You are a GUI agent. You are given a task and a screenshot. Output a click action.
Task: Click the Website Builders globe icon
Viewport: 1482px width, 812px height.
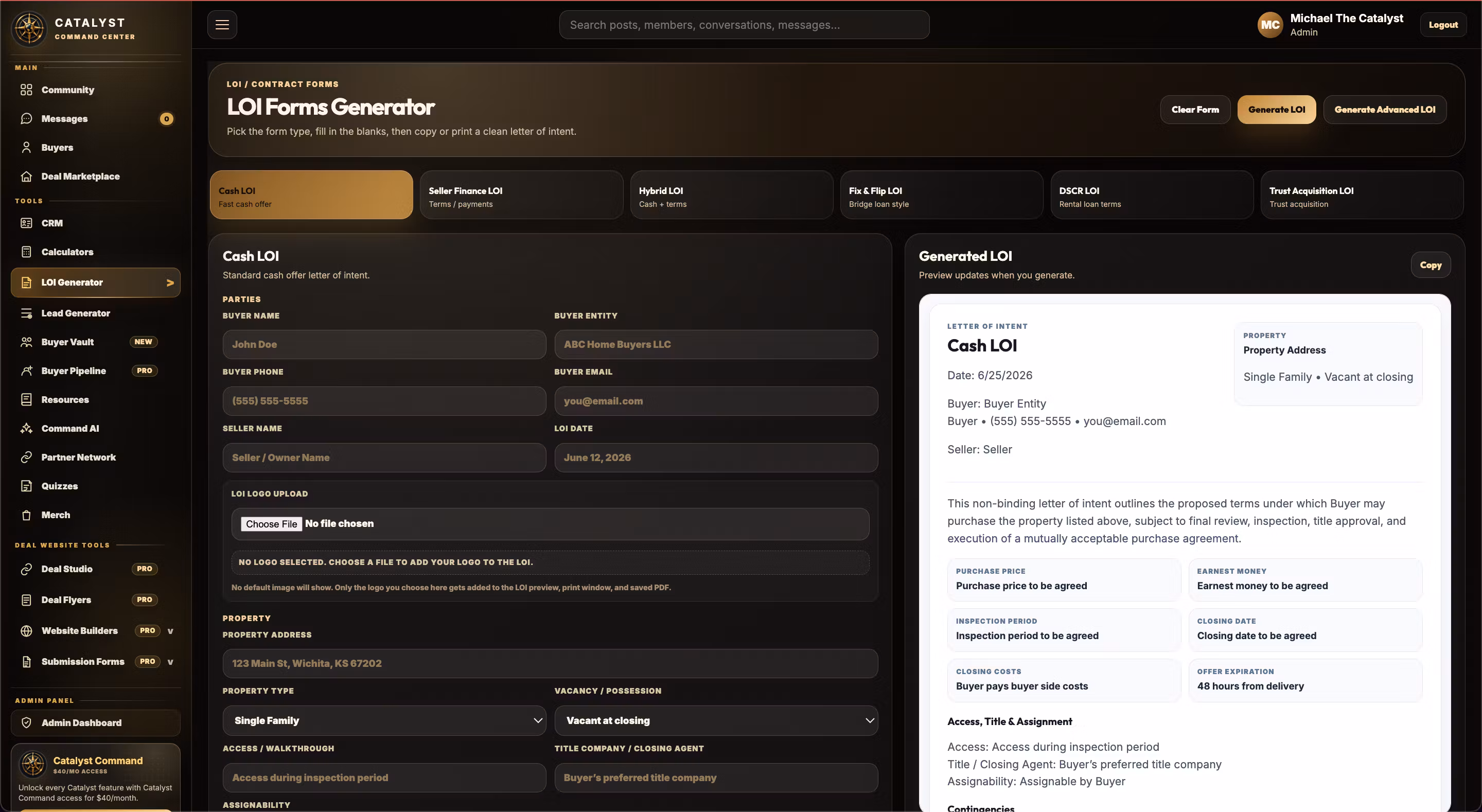pos(26,631)
